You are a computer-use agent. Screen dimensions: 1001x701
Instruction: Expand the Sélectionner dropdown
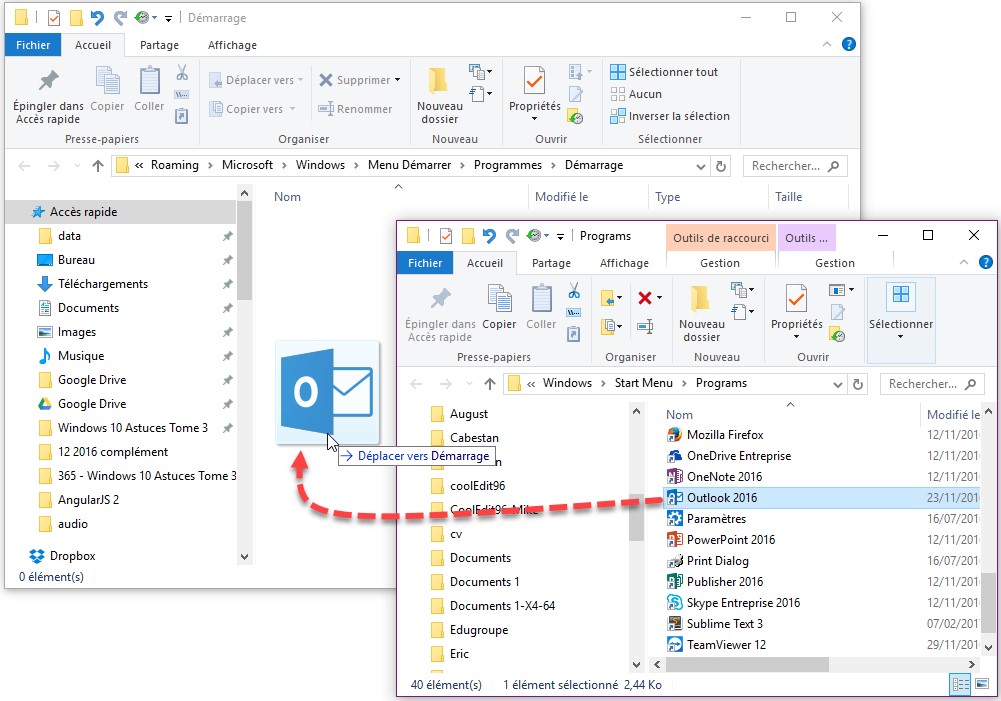901,336
